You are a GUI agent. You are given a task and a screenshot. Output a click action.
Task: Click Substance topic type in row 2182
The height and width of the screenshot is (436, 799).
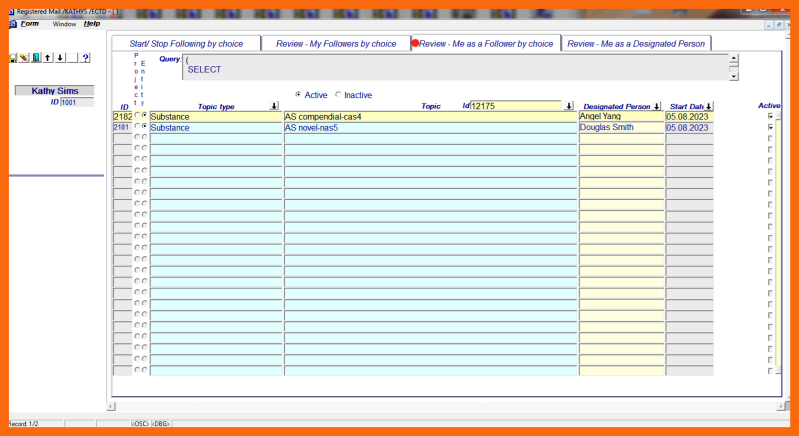216,117
